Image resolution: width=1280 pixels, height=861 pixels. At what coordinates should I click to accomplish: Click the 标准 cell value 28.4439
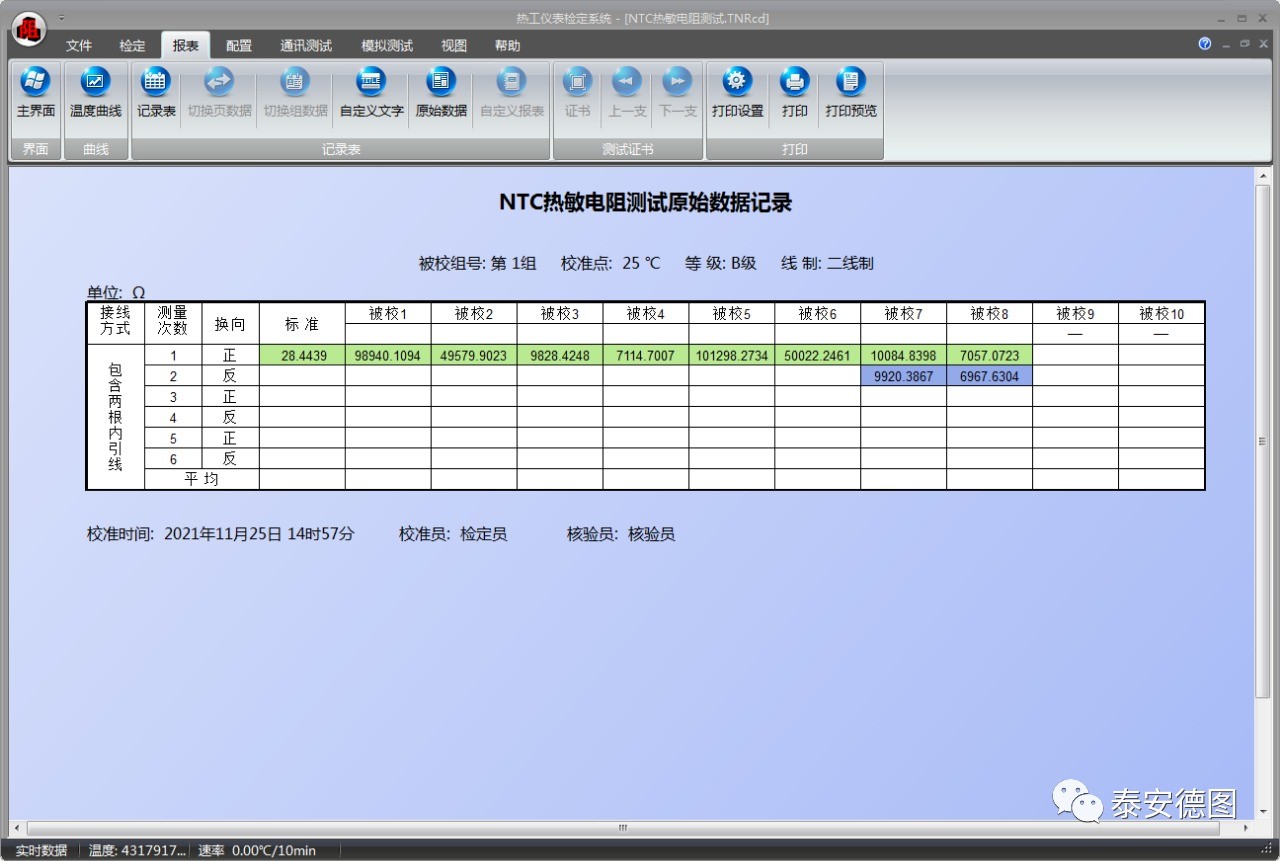tap(302, 355)
